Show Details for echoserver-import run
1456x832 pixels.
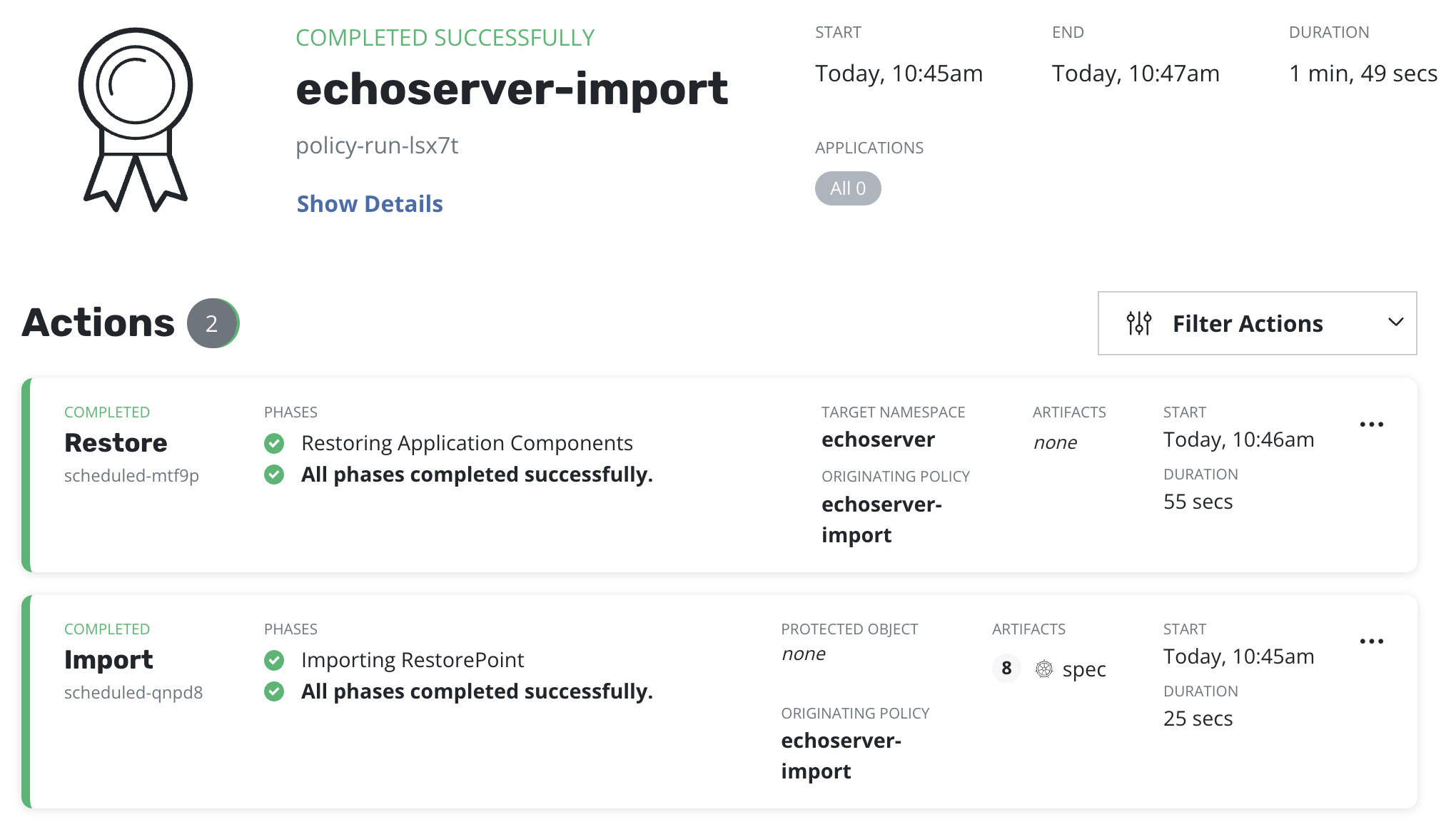370,204
